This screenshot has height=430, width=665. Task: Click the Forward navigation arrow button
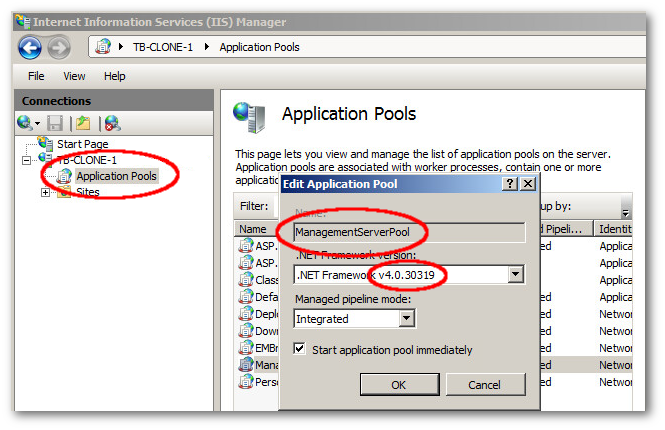click(x=59, y=46)
